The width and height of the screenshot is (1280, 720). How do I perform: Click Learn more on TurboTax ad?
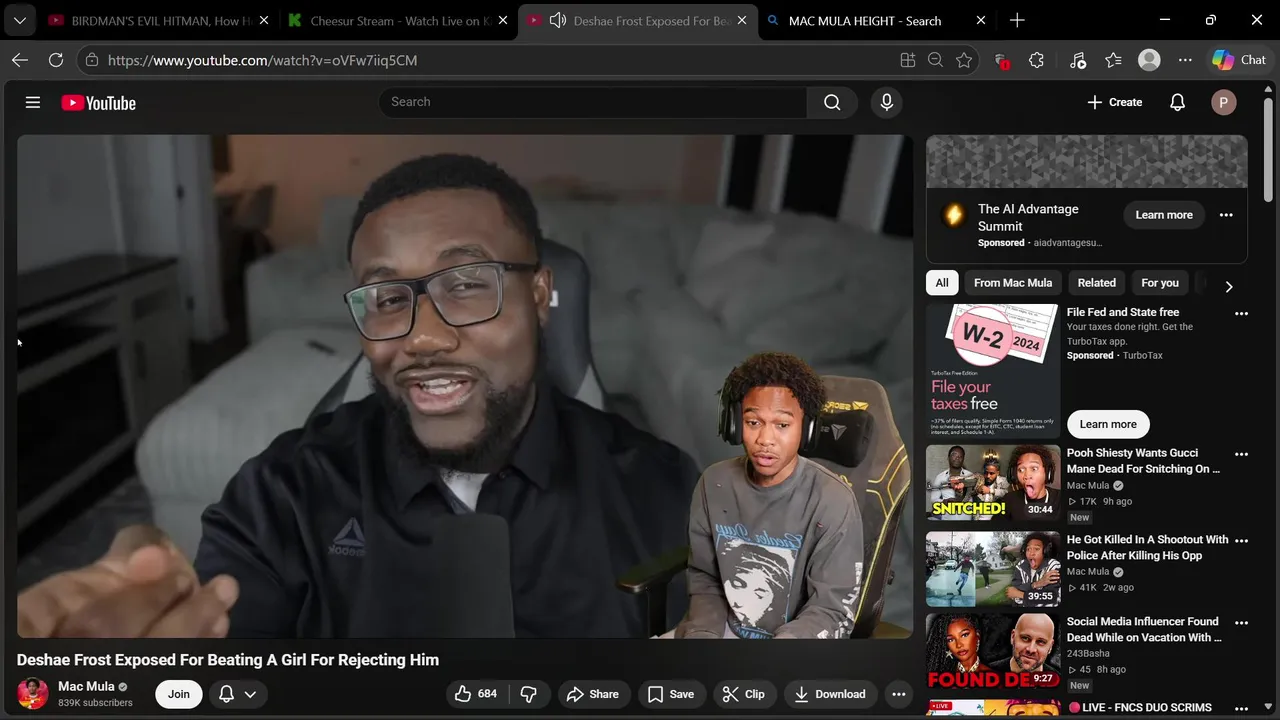(1108, 424)
